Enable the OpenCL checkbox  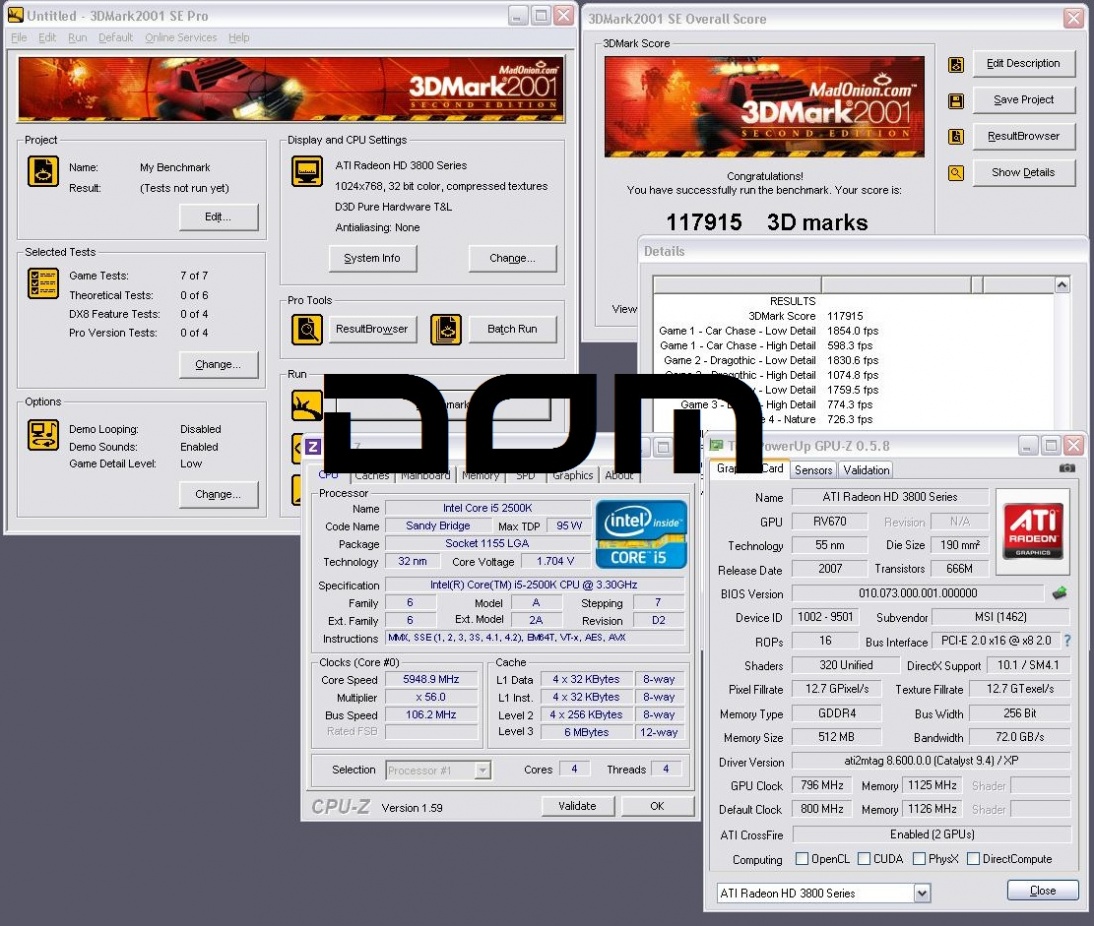[x=802, y=859]
